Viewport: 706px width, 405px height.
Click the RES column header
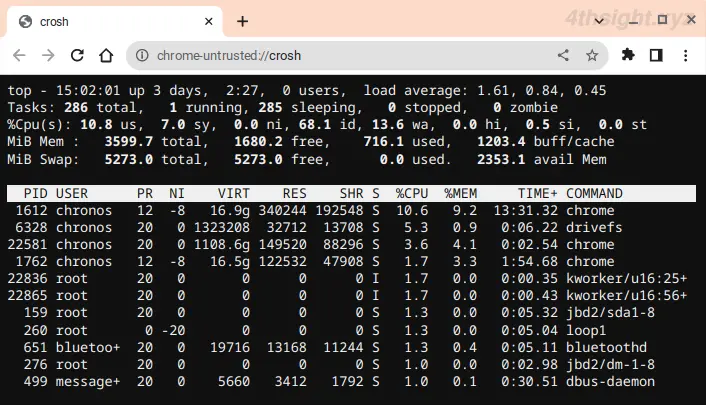point(294,194)
